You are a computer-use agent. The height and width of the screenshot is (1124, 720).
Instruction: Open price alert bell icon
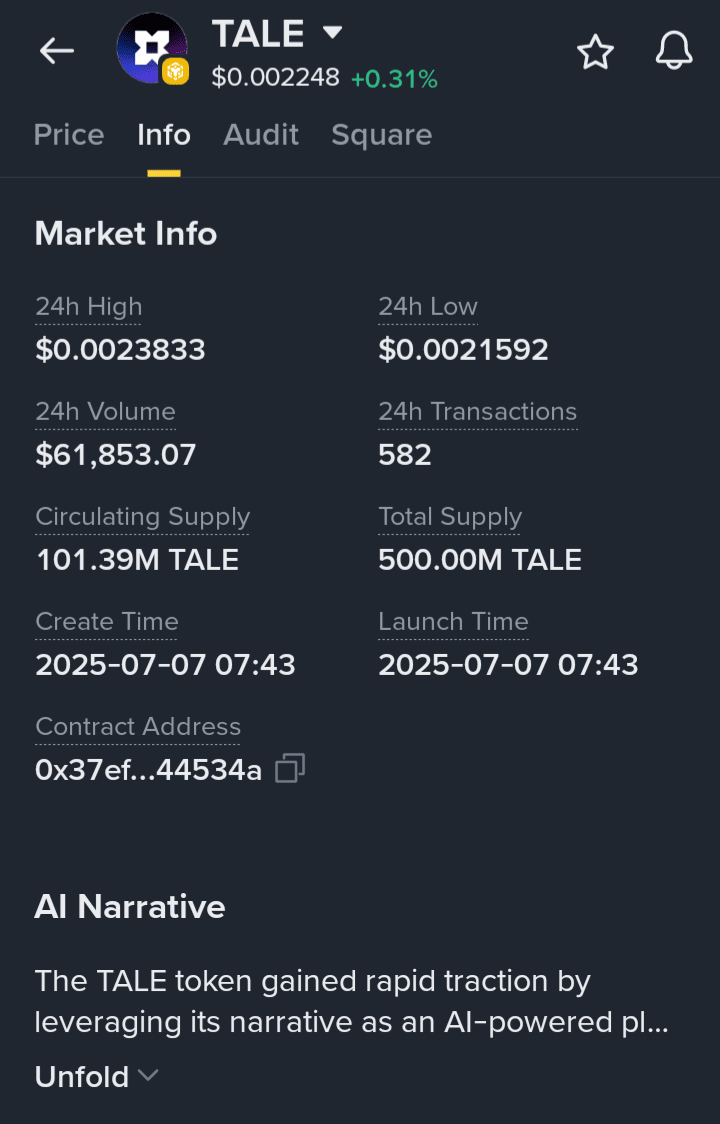click(674, 52)
